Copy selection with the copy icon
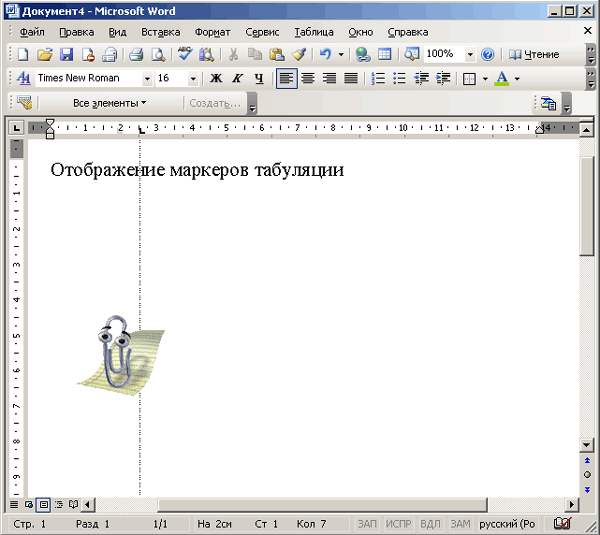Image resolution: width=600 pixels, height=535 pixels. click(254, 54)
